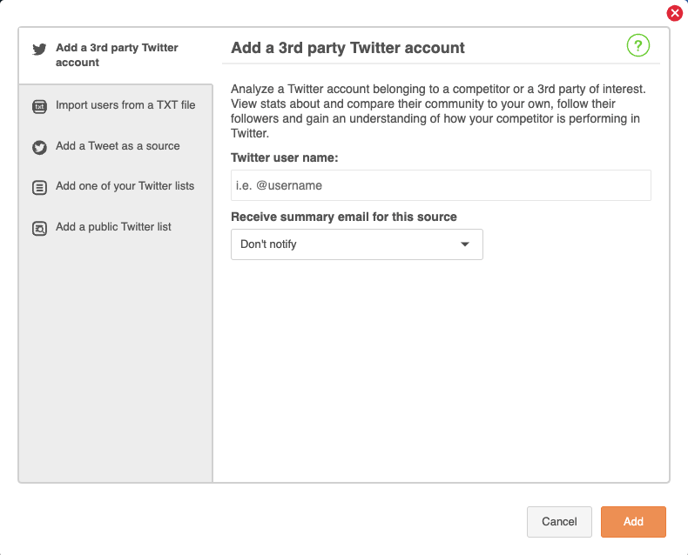The image size is (688, 555).
Task: Choose 'Add a Tweet as a source'
Action: pyautogui.click(x=116, y=146)
